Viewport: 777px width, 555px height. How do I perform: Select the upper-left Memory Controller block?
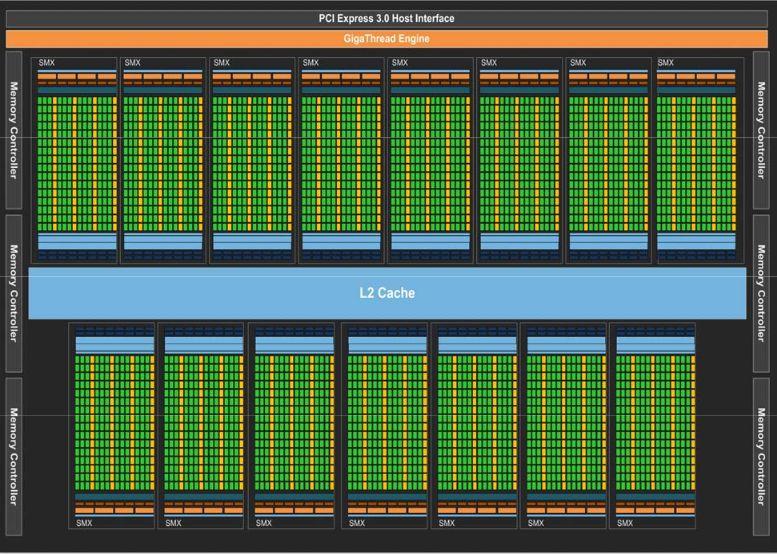pos(13,130)
